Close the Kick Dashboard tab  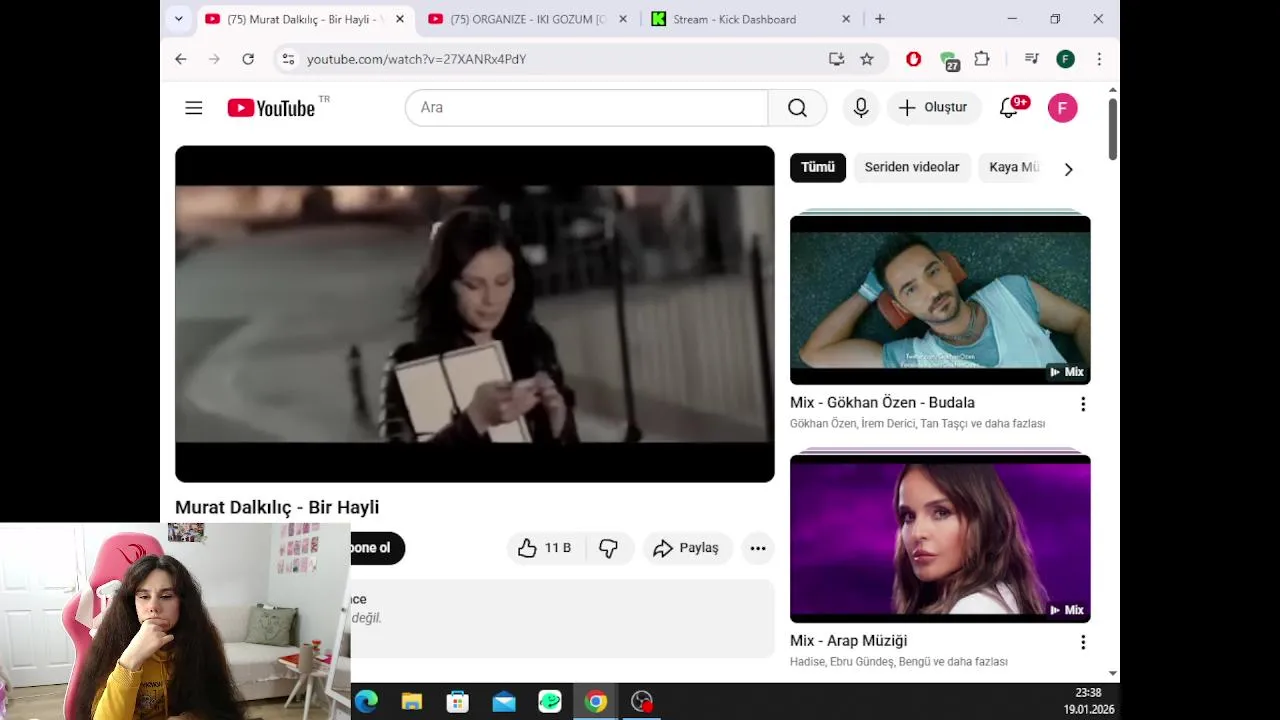(846, 19)
